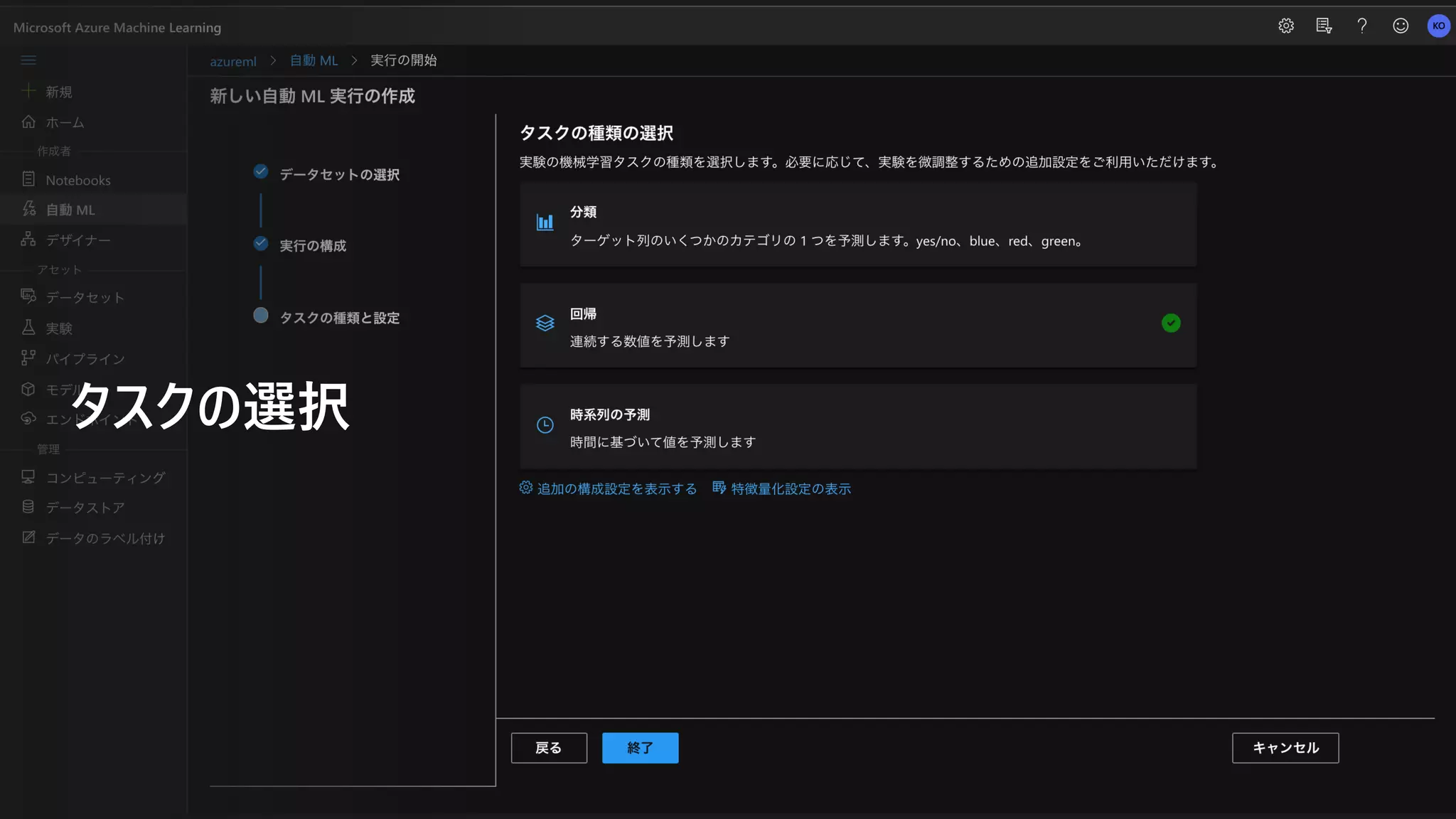Viewport: 1456px width, 819px height.
Task: Click the コンピューティング icon in sidebar
Action: point(28,476)
